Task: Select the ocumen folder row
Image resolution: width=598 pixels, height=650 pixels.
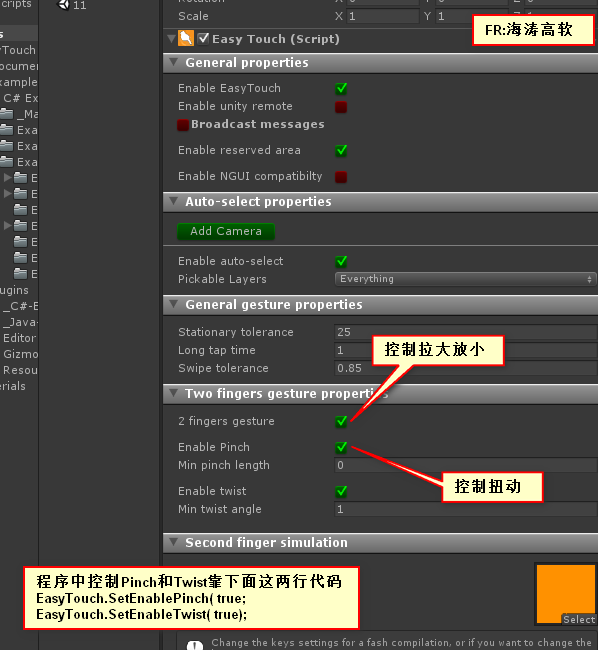Action: [x=19, y=66]
